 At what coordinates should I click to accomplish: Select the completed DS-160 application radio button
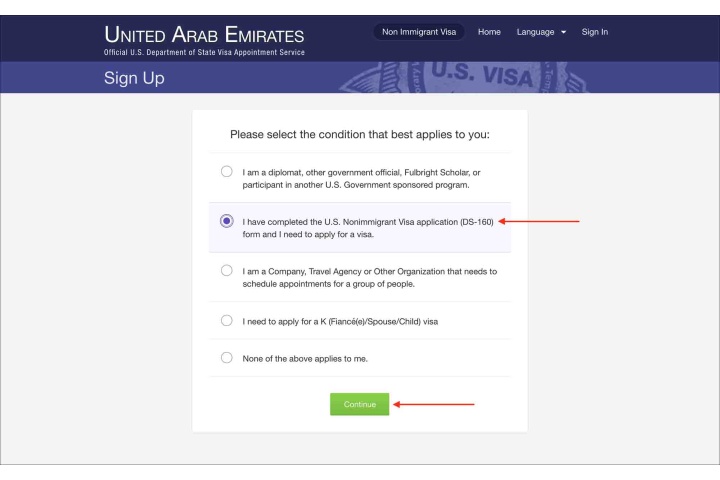(226, 220)
